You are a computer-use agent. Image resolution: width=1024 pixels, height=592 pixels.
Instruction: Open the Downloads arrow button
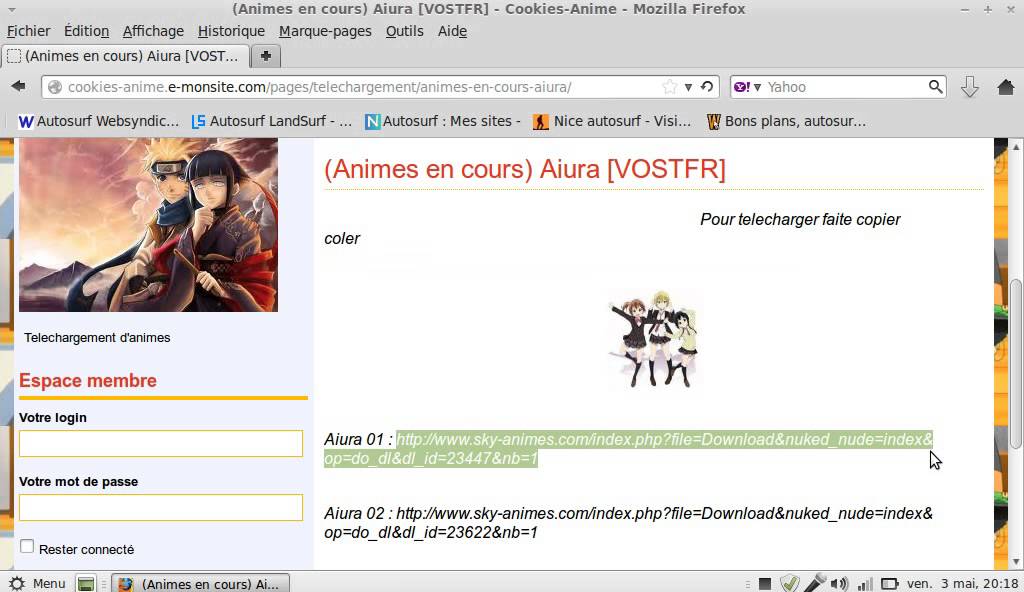[969, 87]
